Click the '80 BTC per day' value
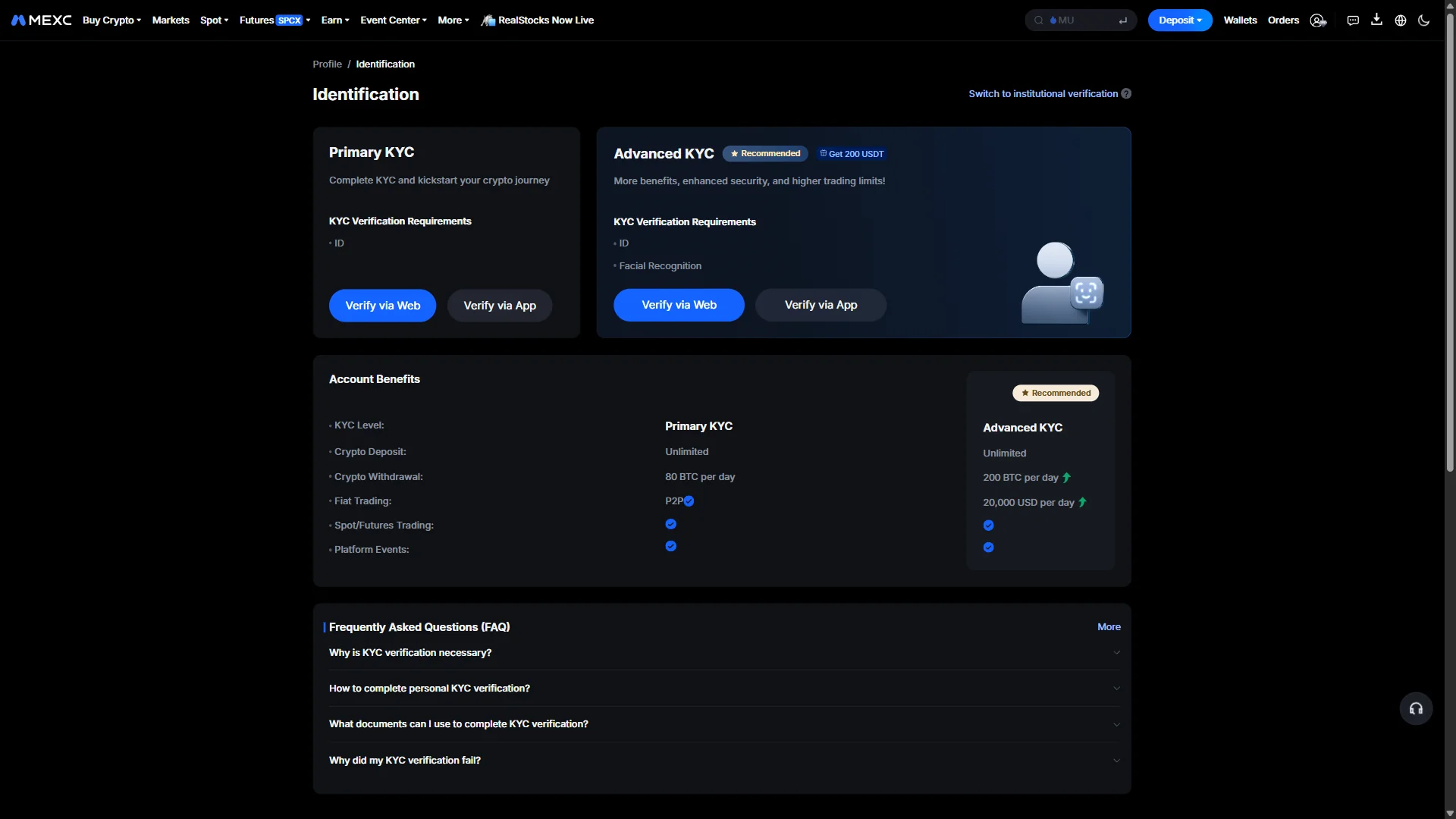 click(x=700, y=477)
